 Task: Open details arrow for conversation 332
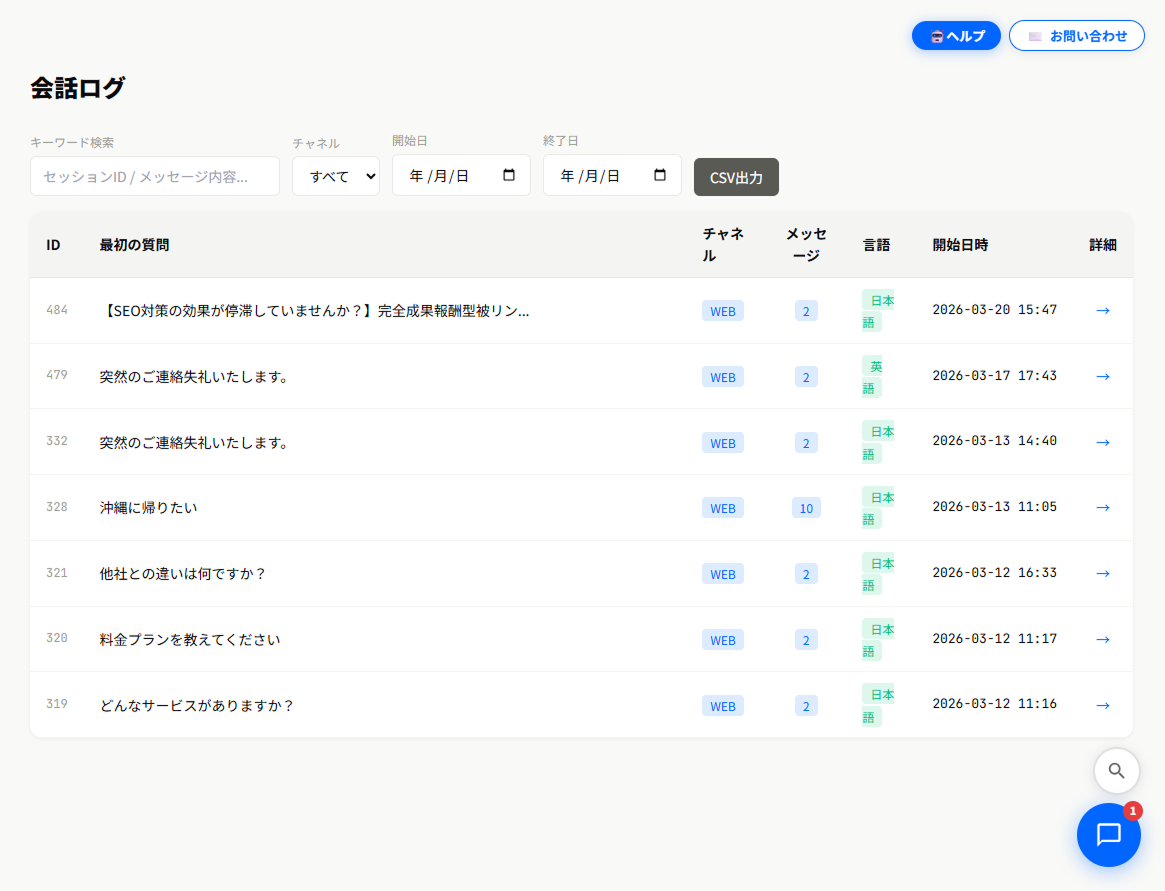coord(1102,441)
